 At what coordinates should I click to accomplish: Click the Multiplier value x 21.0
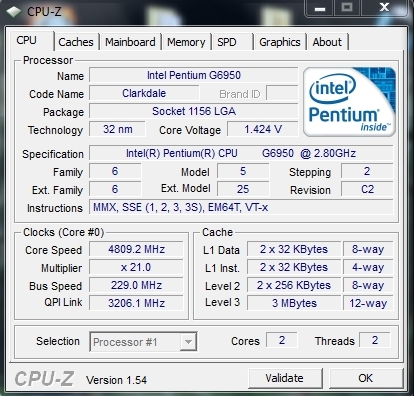(x=136, y=267)
